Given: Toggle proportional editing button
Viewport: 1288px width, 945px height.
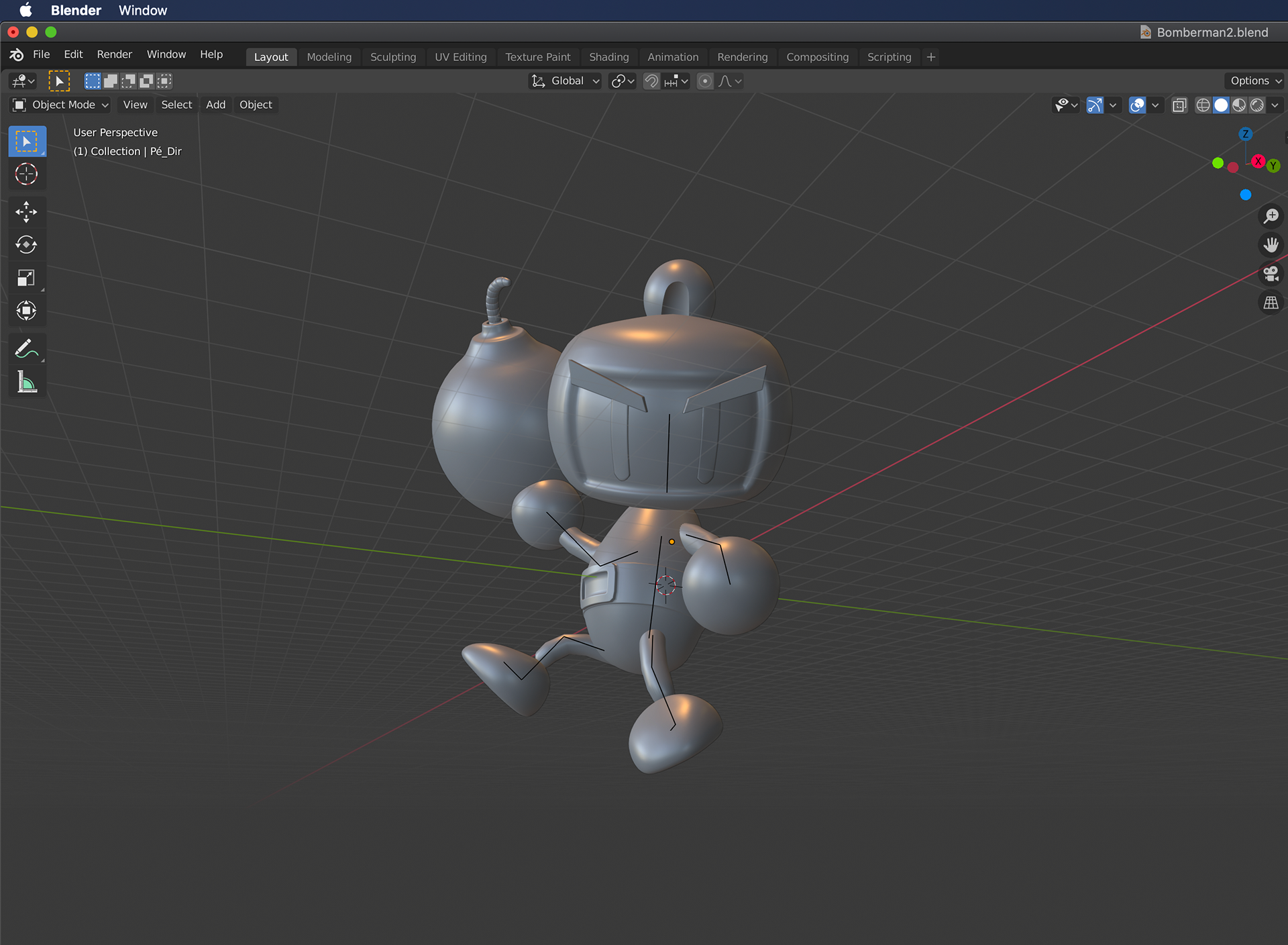Looking at the screenshot, I should (705, 81).
